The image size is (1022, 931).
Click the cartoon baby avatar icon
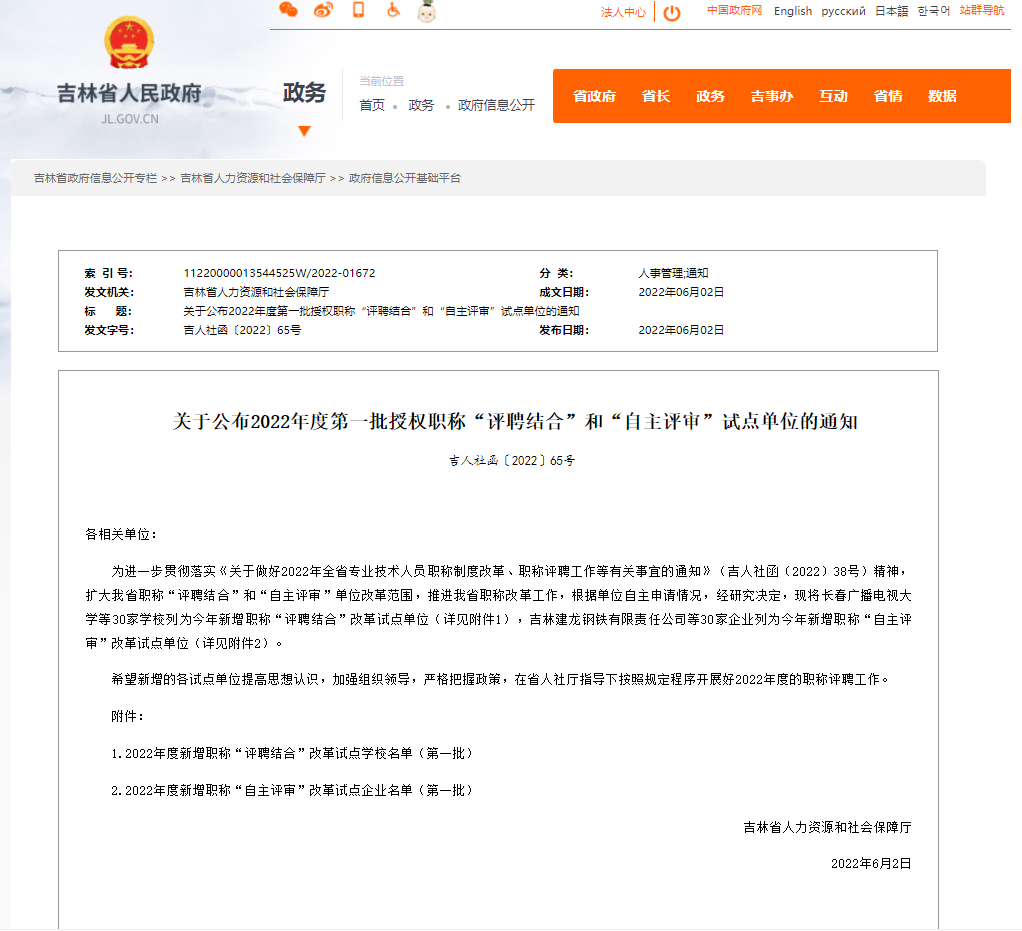click(x=427, y=11)
